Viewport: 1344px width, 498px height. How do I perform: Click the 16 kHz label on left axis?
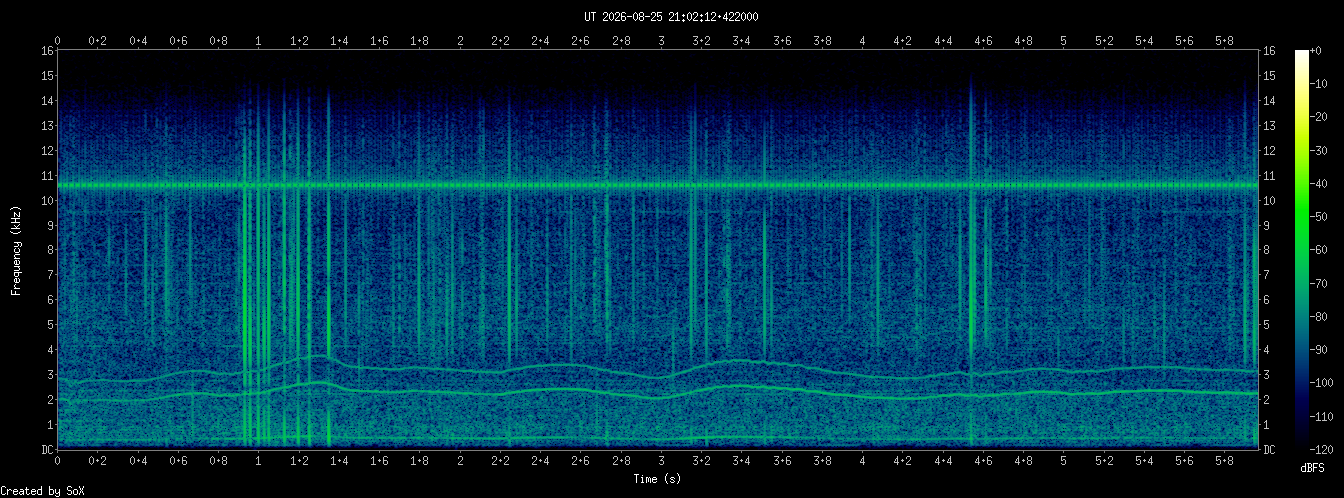point(47,50)
